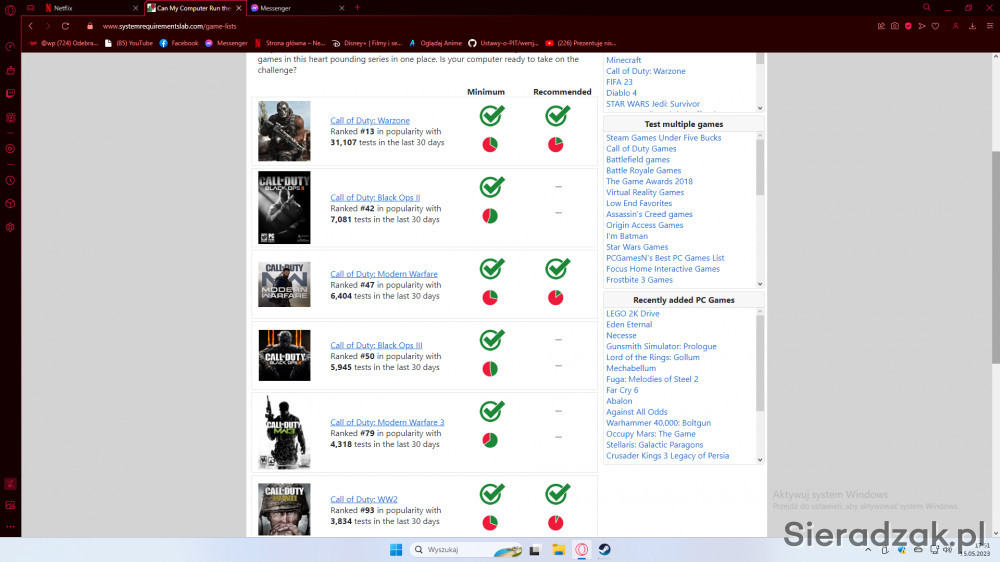The image size is (1000, 562).
Task: Open File Explorer from the taskbar
Action: tap(559, 549)
